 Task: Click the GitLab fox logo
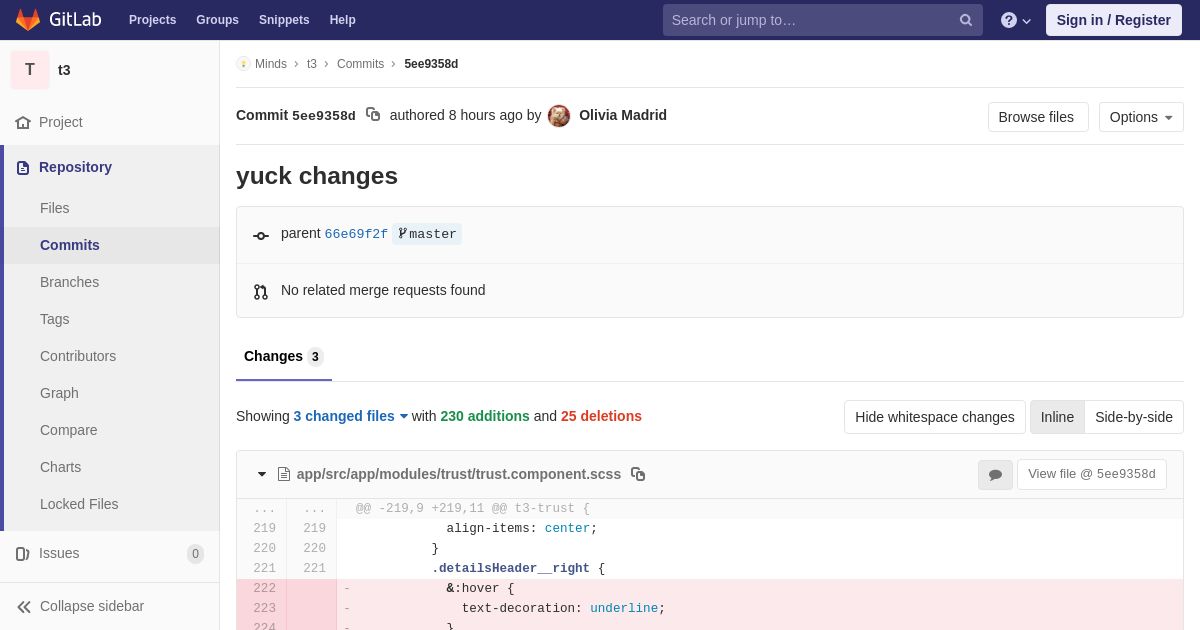28,20
